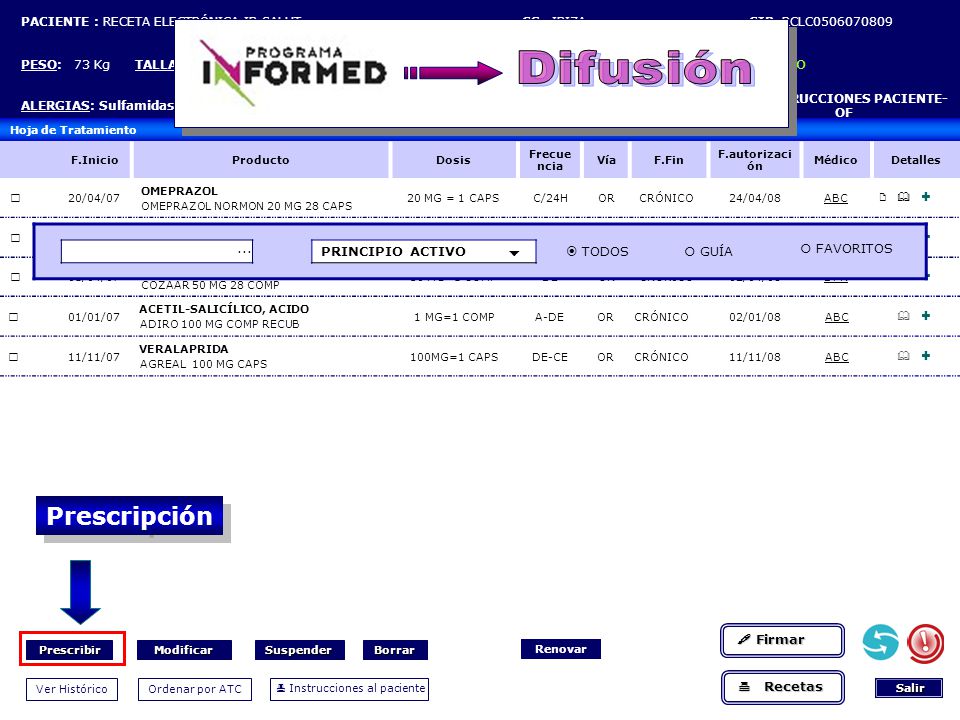Click COZAAR 50 MG 28 COMP
Screen dimensions: 960x720
pyautogui.click(x=210, y=285)
